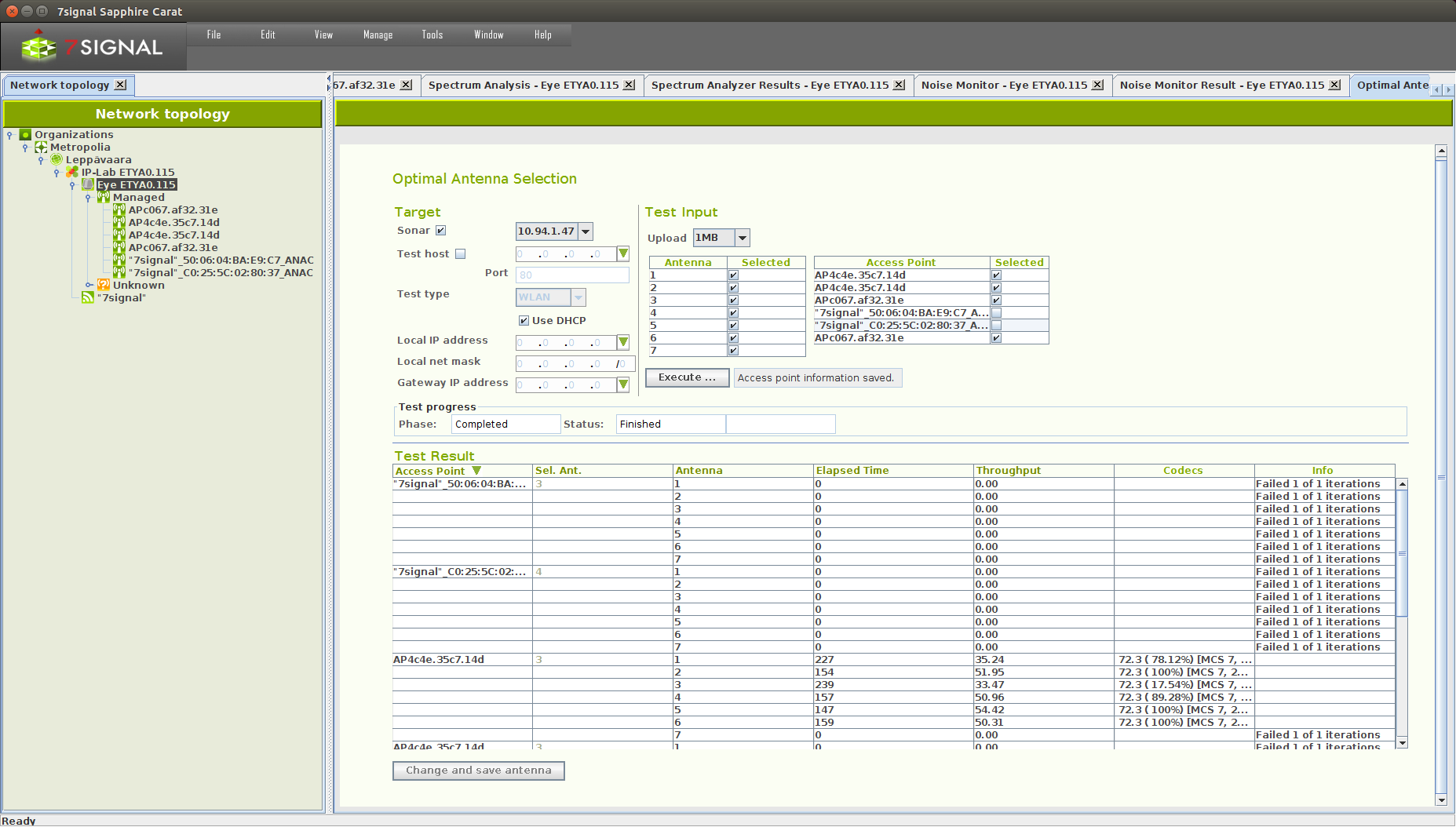Open the Tools menu
Viewport: 1456px width, 827px height.
pyautogui.click(x=432, y=35)
